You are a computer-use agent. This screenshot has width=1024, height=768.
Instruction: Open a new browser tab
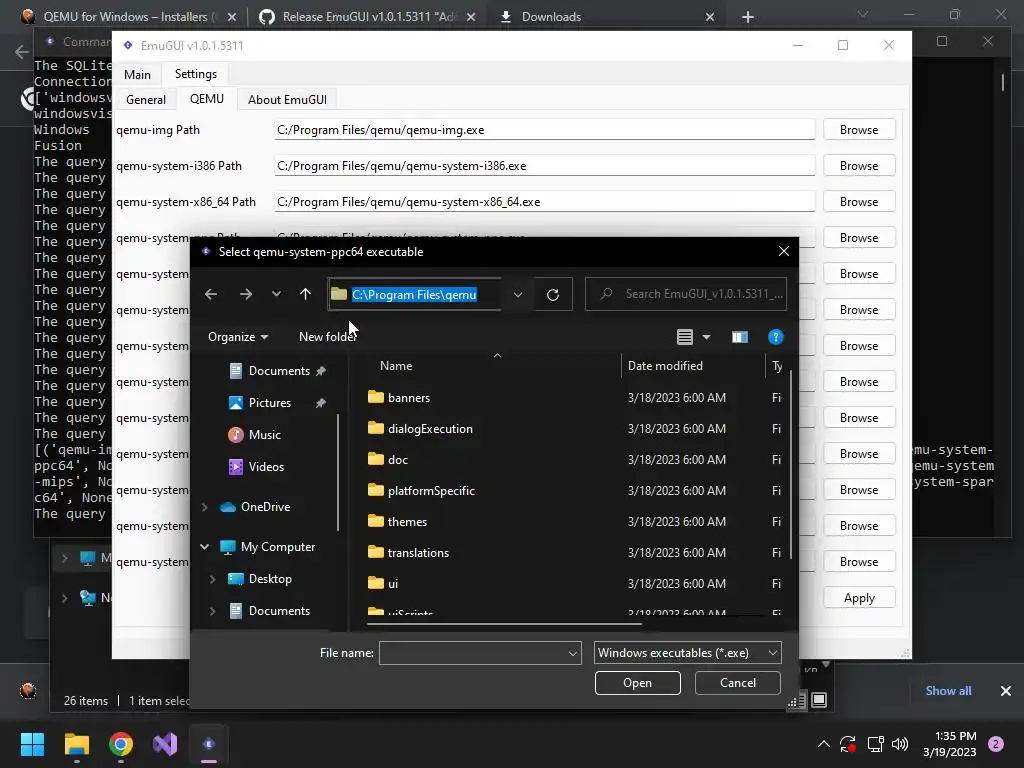748,17
